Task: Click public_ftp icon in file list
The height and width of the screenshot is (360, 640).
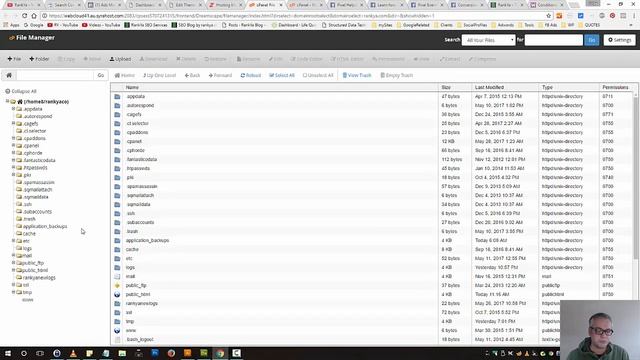Action: 117,285
